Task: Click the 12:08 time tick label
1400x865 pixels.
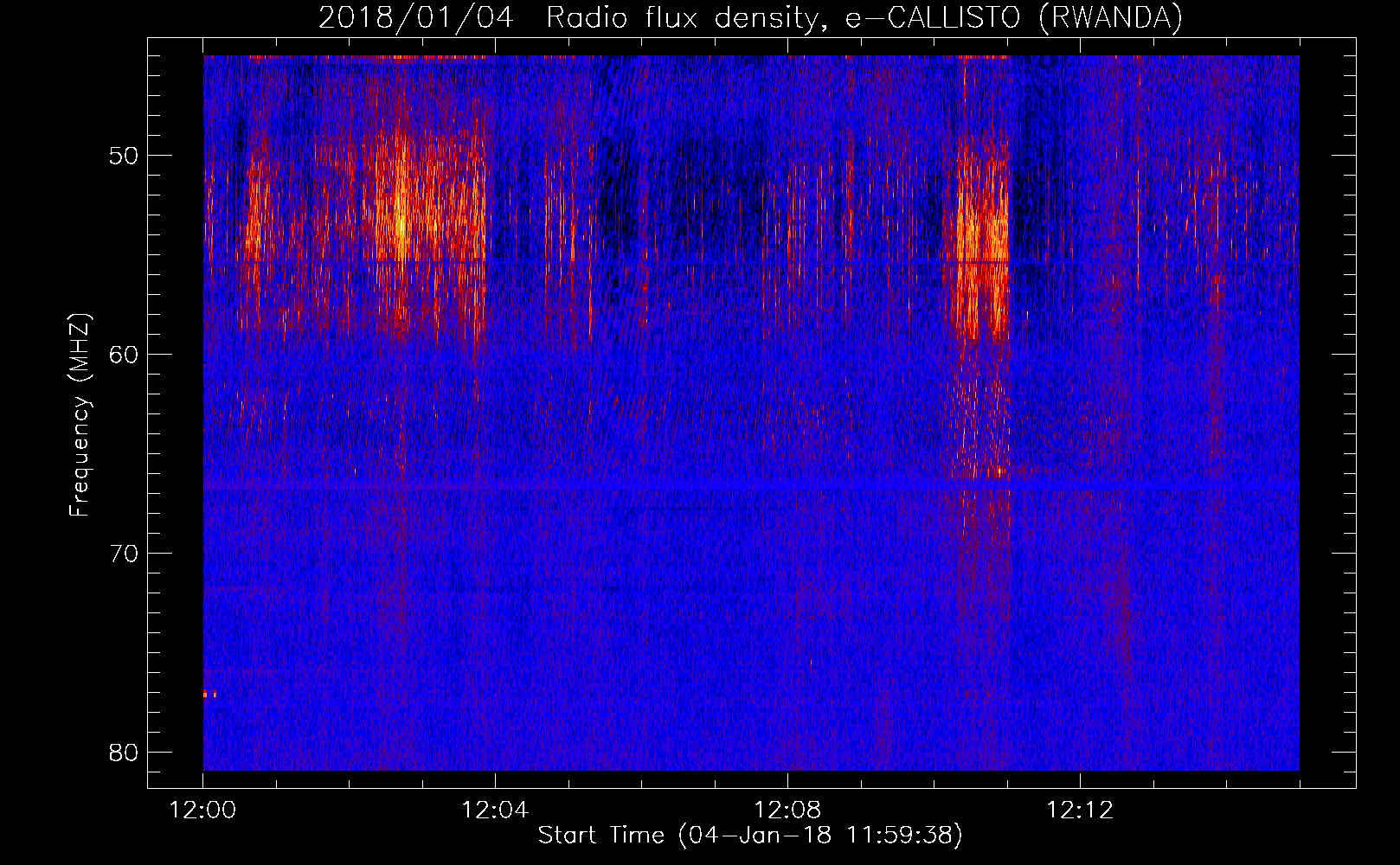Action: point(787,811)
